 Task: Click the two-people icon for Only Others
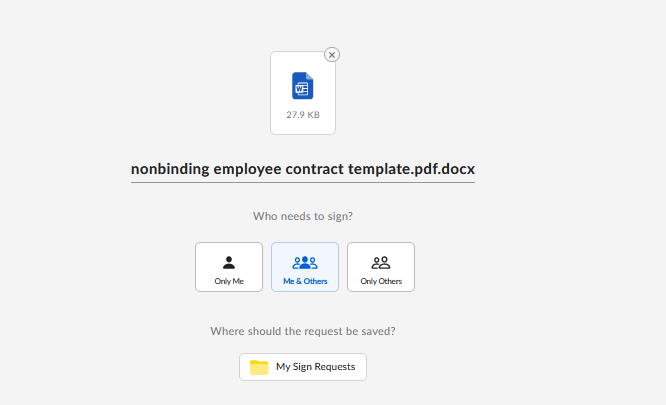381,263
